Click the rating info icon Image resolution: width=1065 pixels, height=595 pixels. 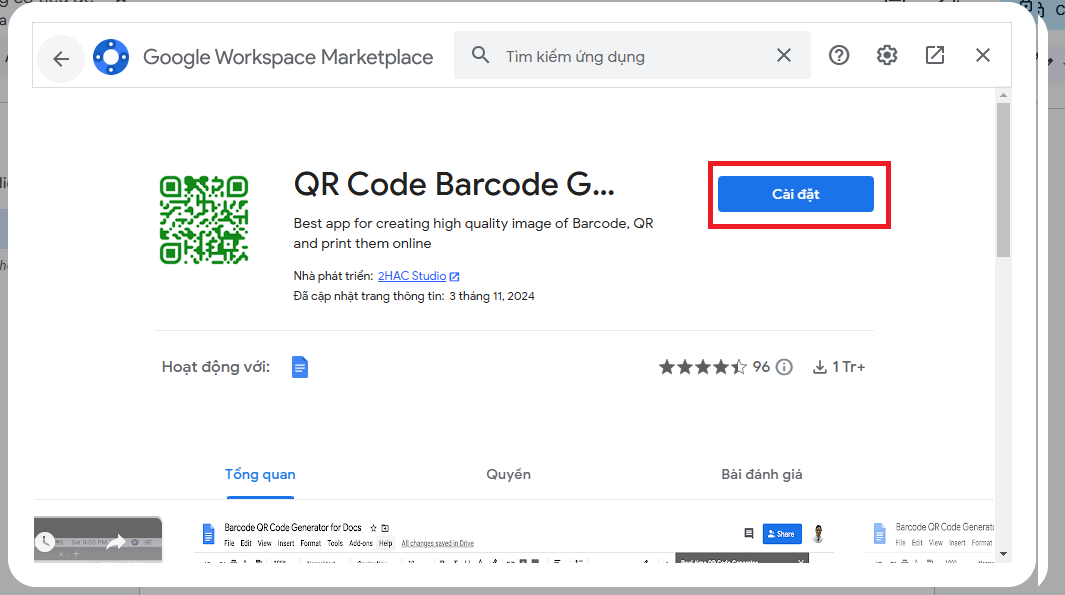click(x=785, y=367)
